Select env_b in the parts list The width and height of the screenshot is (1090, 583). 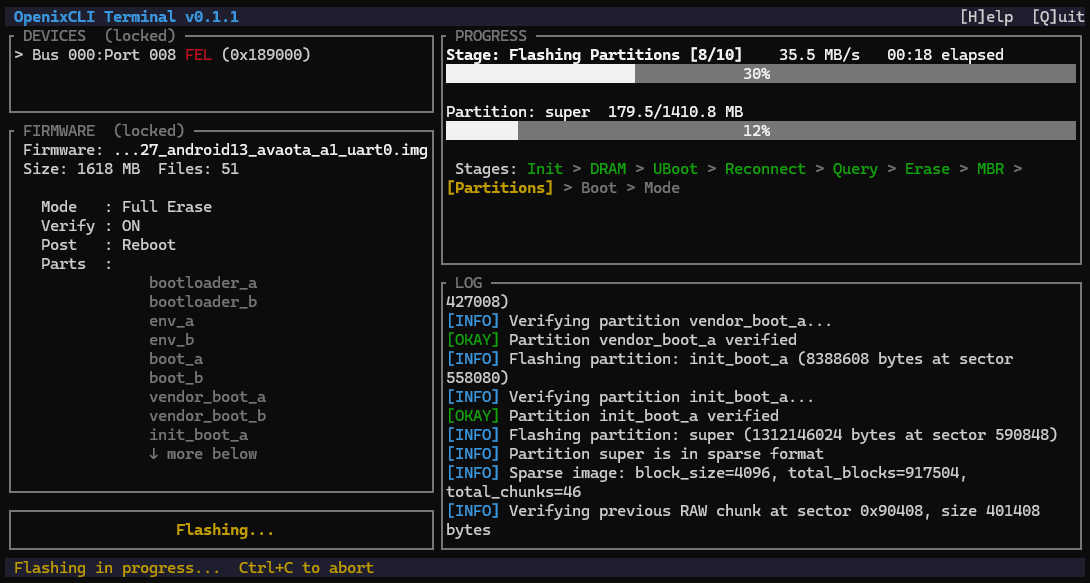point(171,340)
